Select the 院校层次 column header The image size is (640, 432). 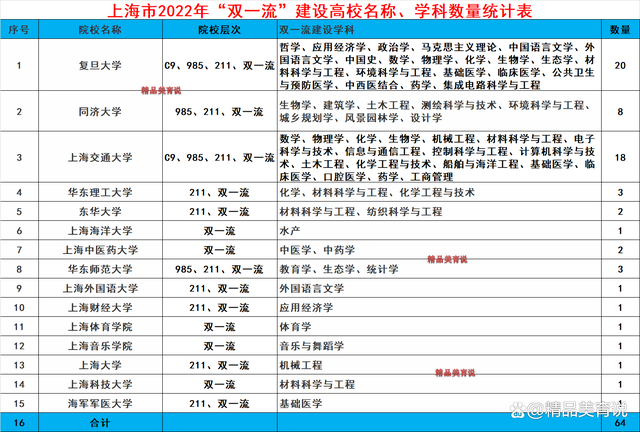pyautogui.click(x=220, y=29)
